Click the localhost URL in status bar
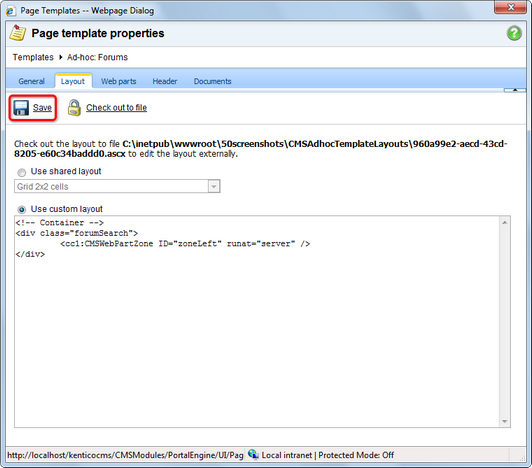 [125, 455]
